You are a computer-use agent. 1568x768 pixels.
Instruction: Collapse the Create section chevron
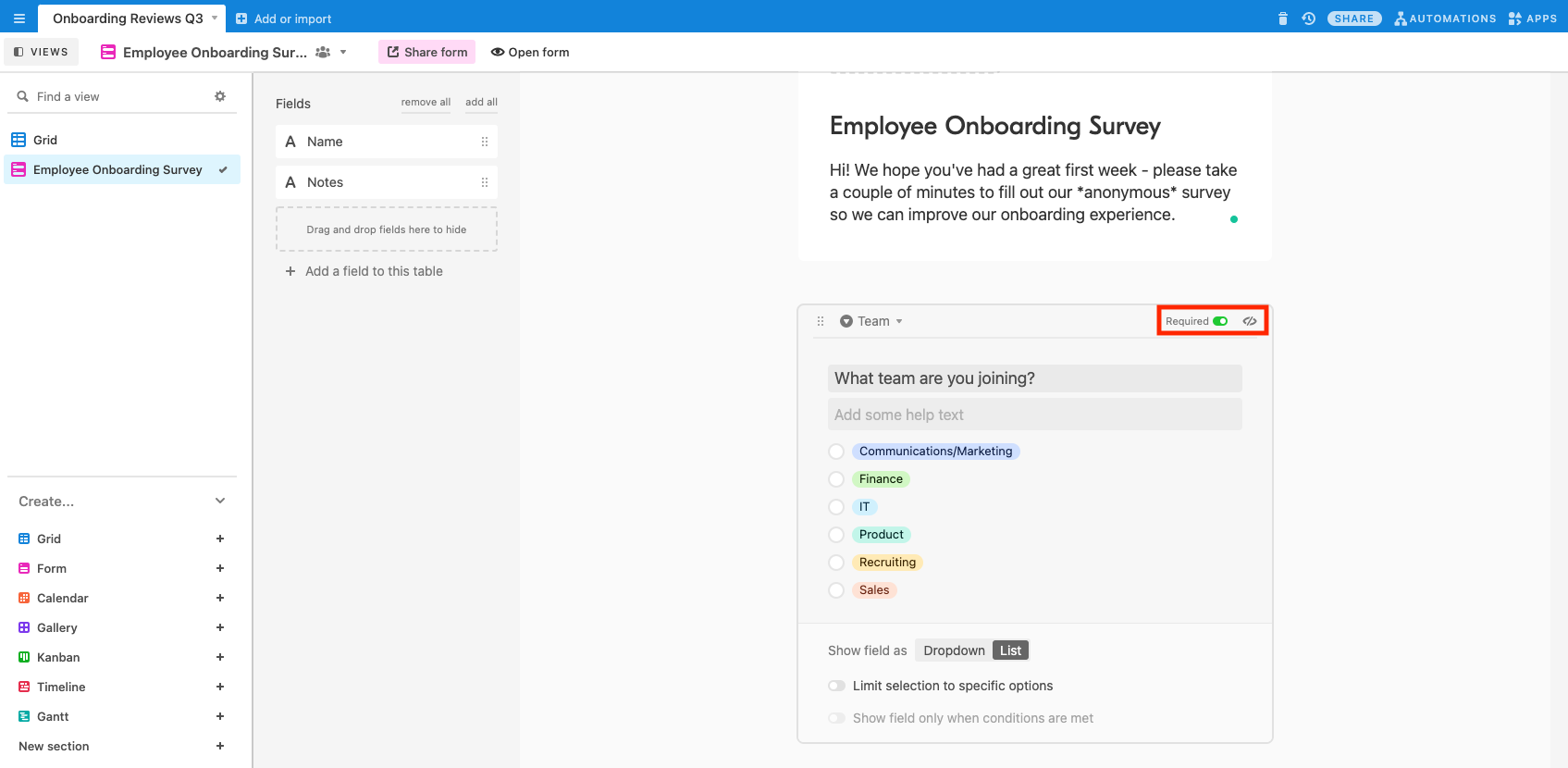220,501
